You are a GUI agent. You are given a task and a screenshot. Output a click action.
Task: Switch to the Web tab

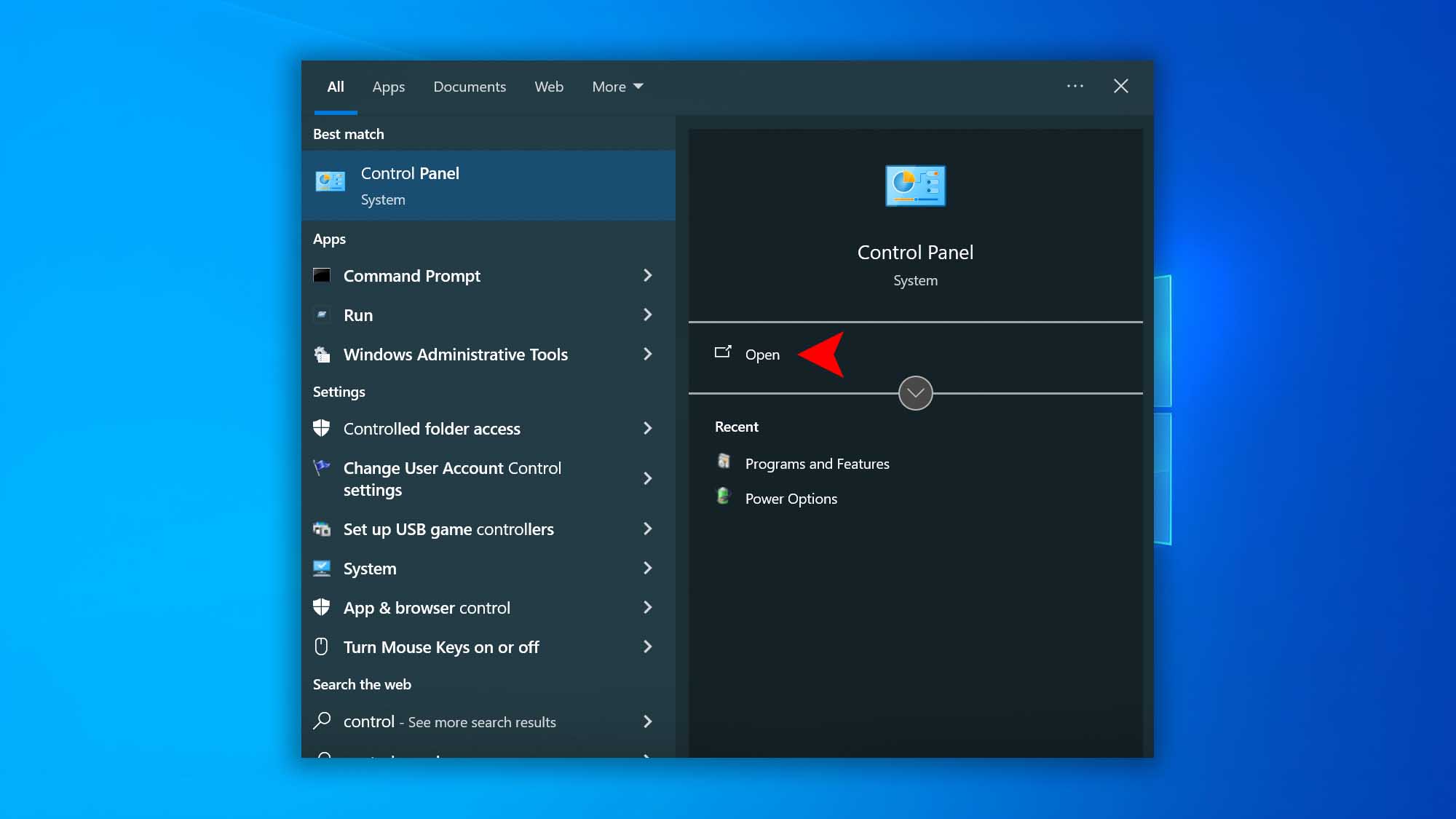(x=549, y=87)
